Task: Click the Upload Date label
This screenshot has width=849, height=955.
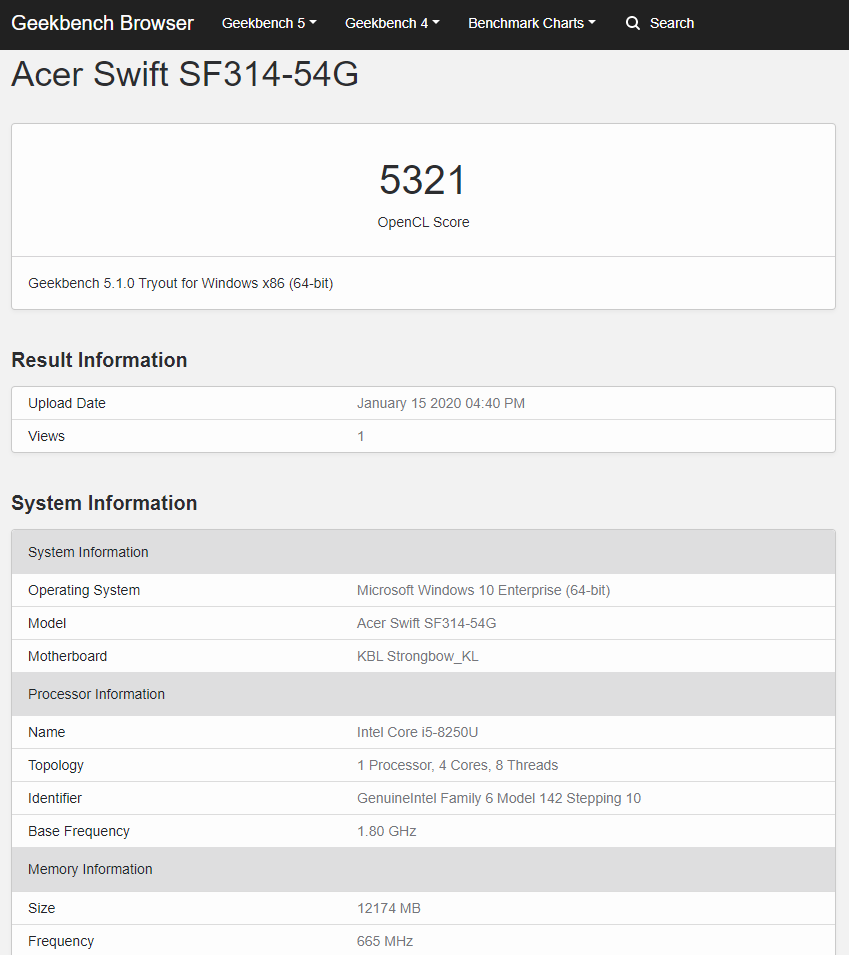Action: [67, 403]
